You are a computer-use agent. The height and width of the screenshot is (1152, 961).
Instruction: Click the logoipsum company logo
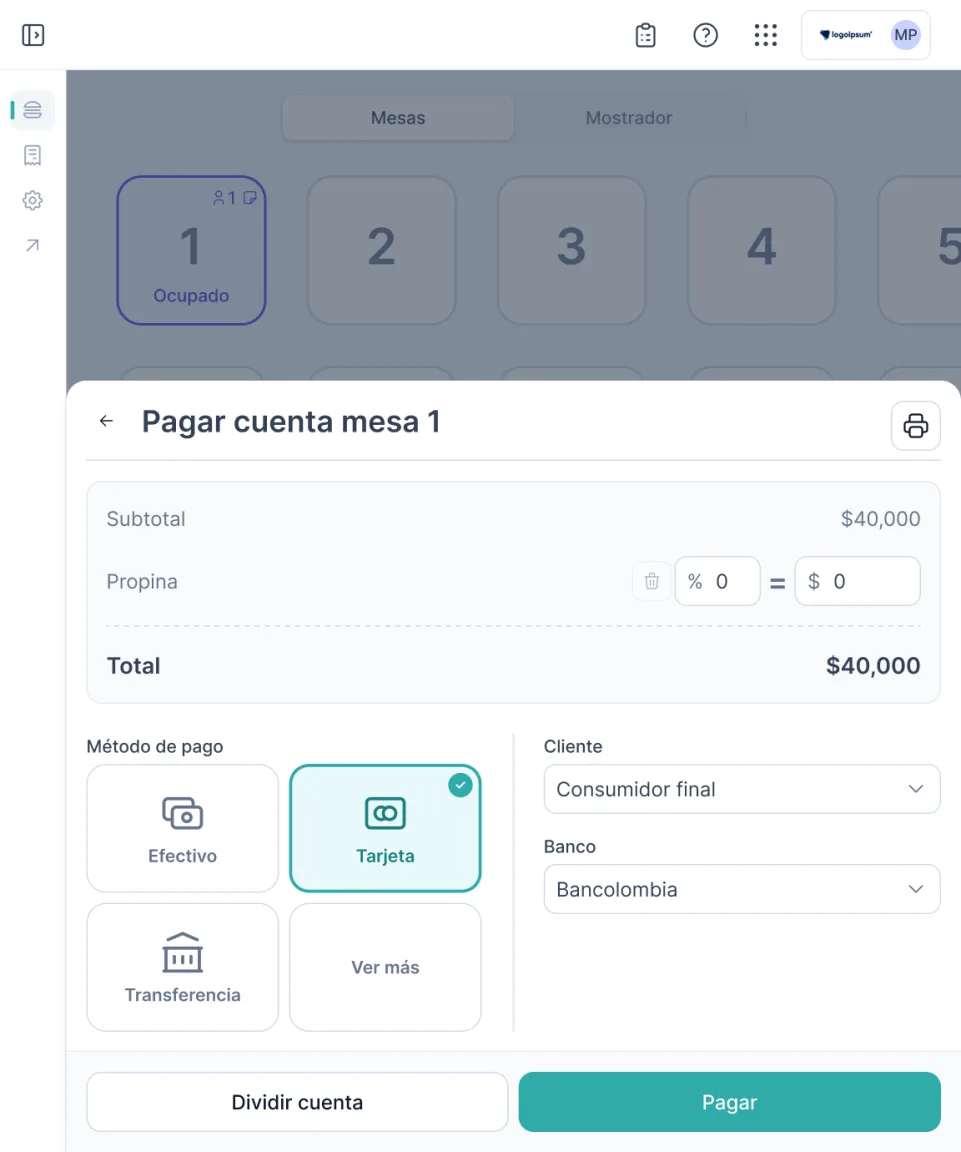point(846,35)
